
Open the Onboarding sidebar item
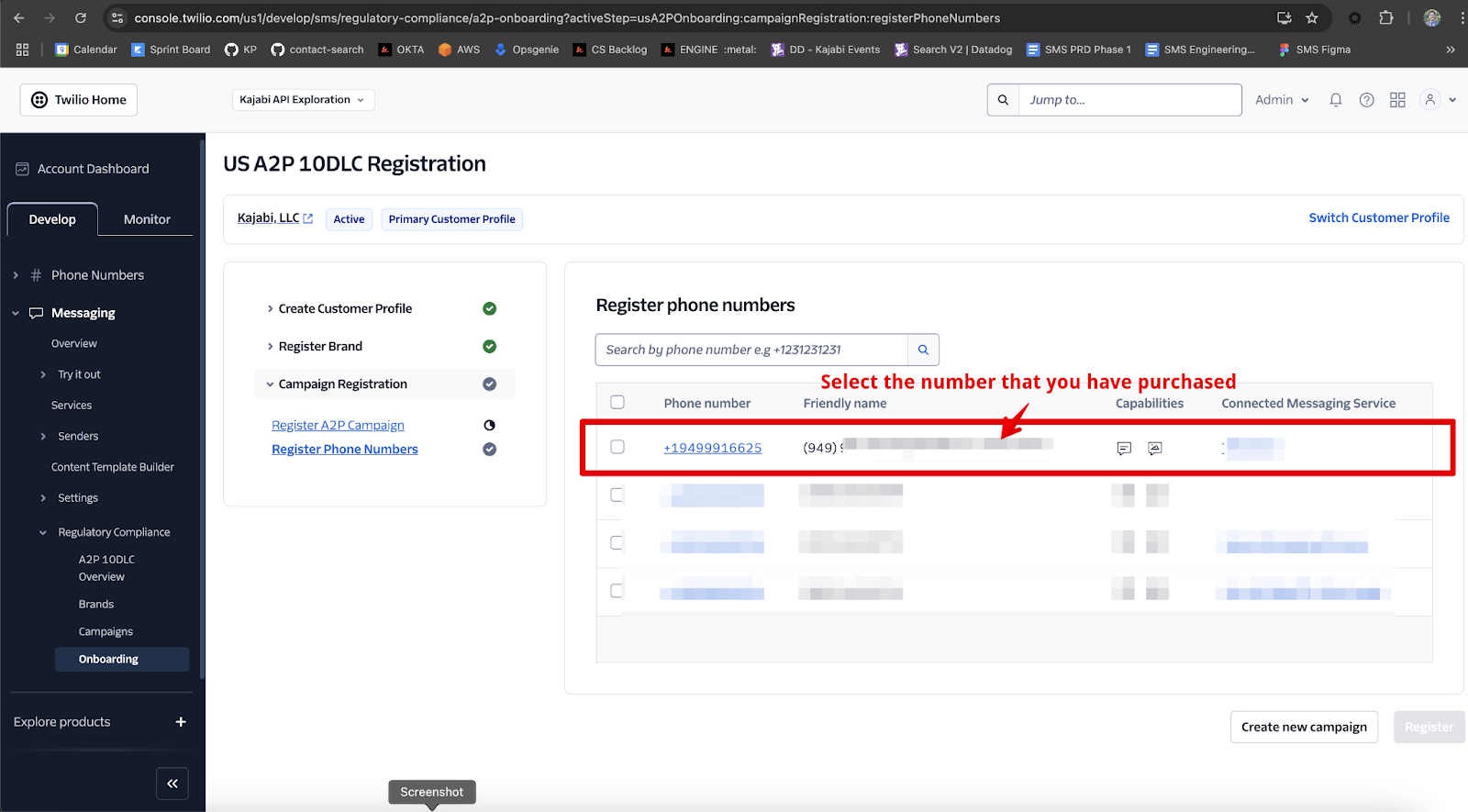(x=122, y=659)
